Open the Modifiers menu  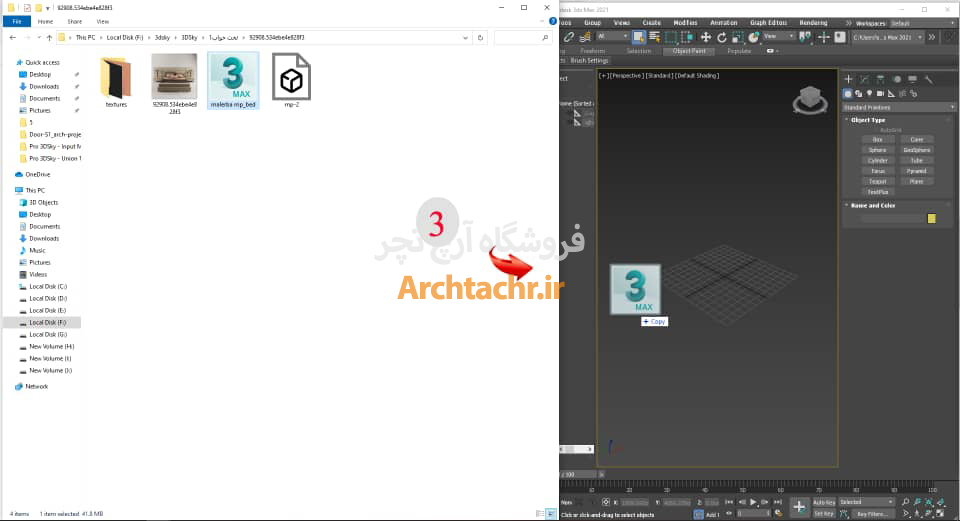click(x=685, y=23)
